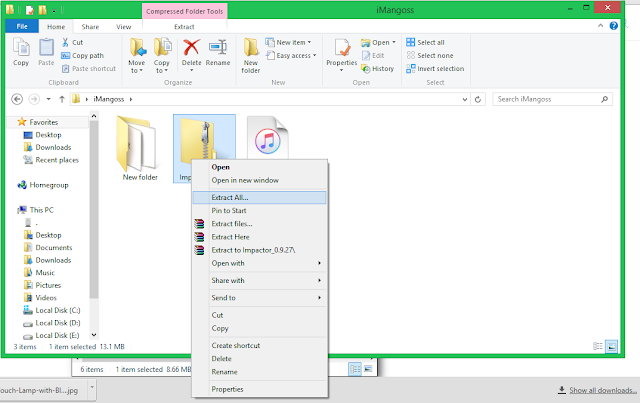This screenshot has width=640, height=403.
Task: Switch to large icons view in status bar
Action: 611,347
